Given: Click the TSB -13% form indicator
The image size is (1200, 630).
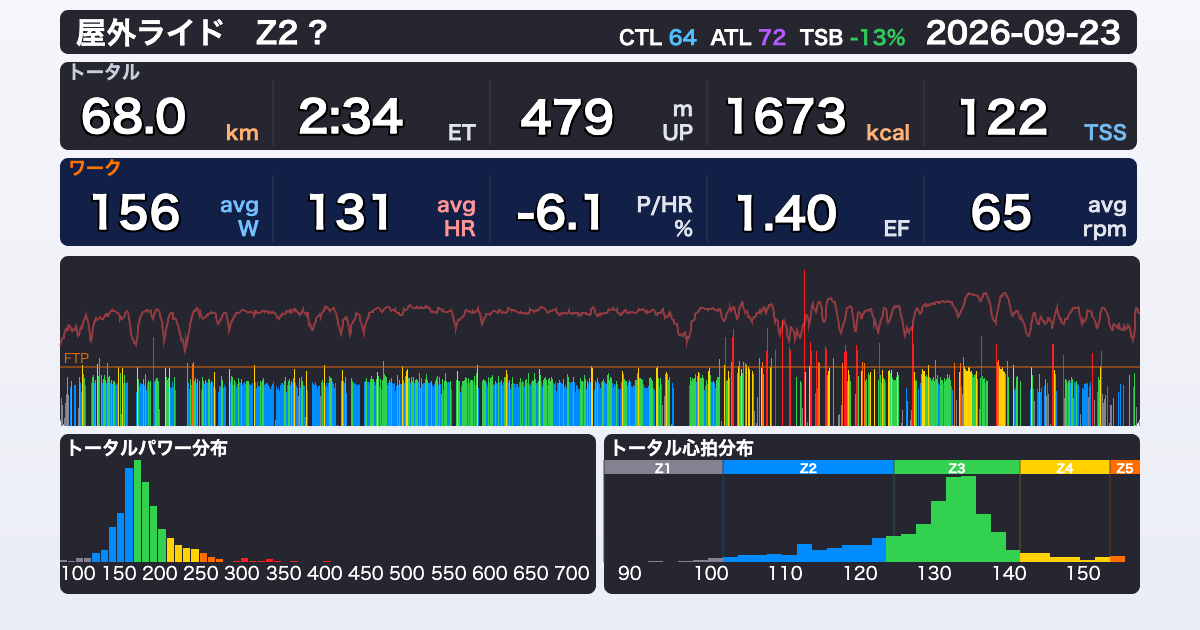Looking at the screenshot, I should (853, 38).
